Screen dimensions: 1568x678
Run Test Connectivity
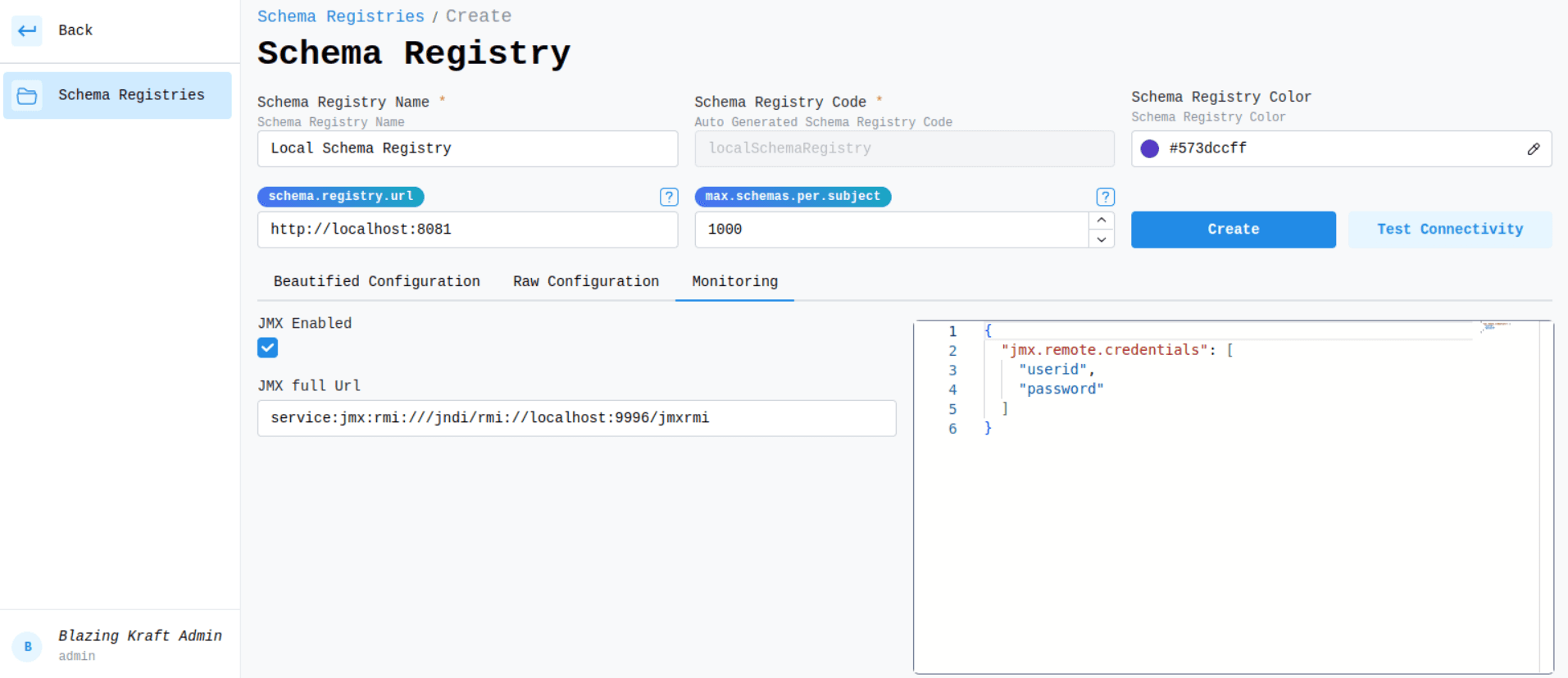pyautogui.click(x=1449, y=230)
